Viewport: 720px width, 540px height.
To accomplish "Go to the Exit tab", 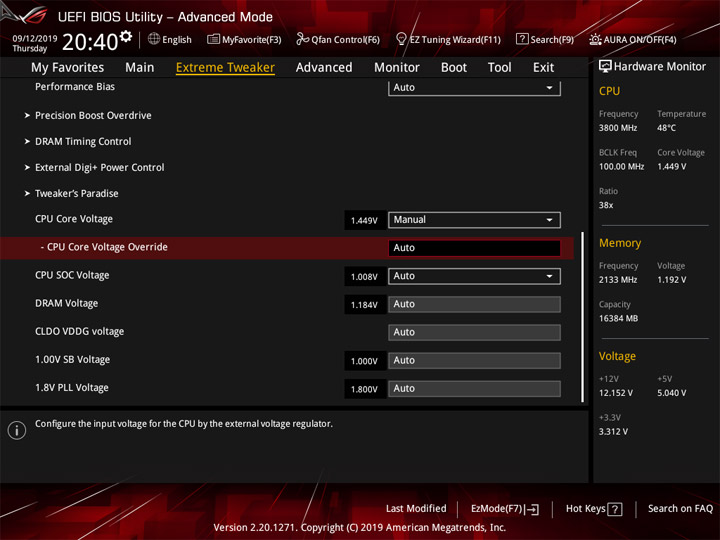I will [543, 68].
